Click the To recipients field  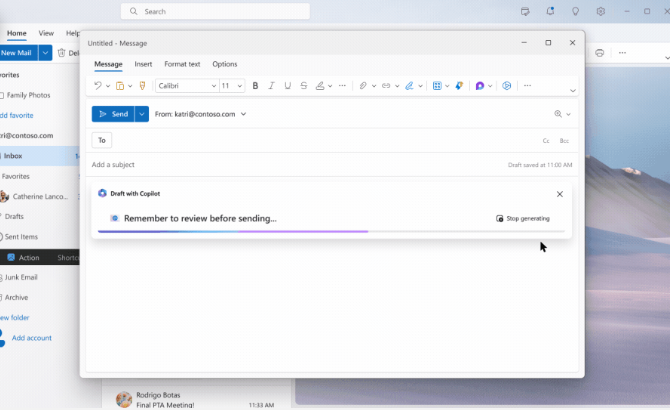click(x=325, y=140)
